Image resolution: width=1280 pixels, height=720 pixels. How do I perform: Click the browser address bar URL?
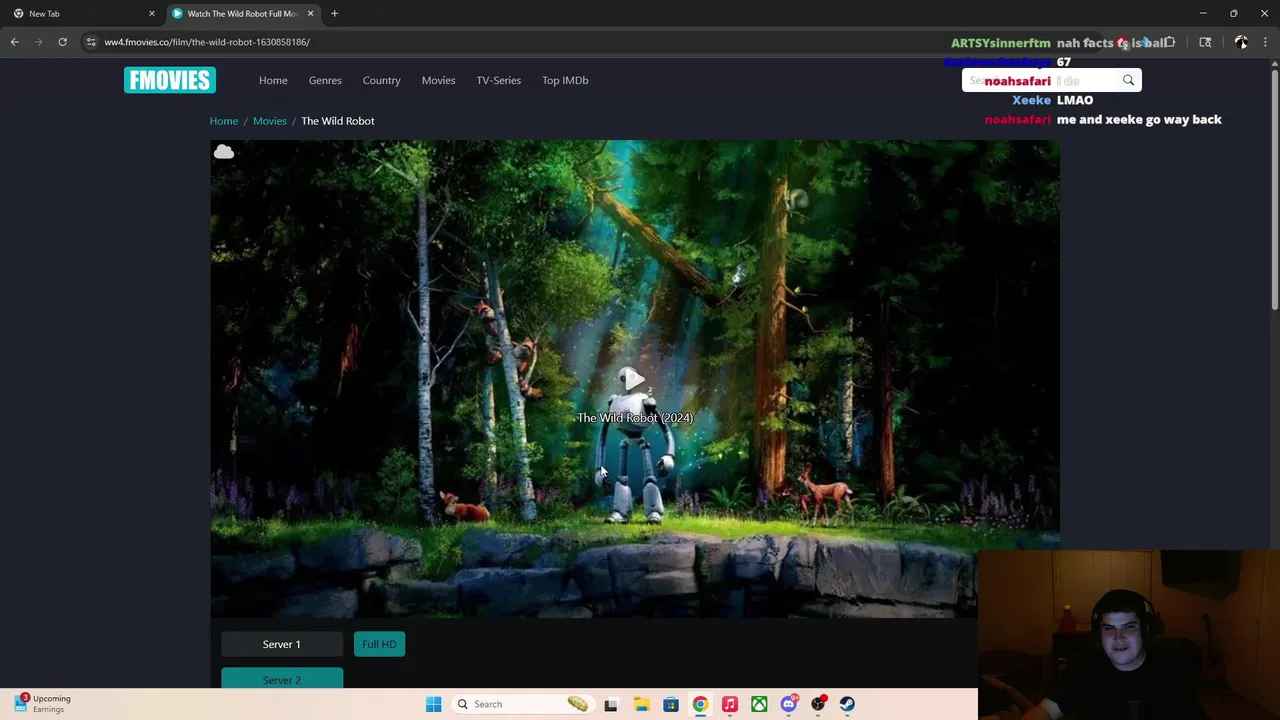207,42
